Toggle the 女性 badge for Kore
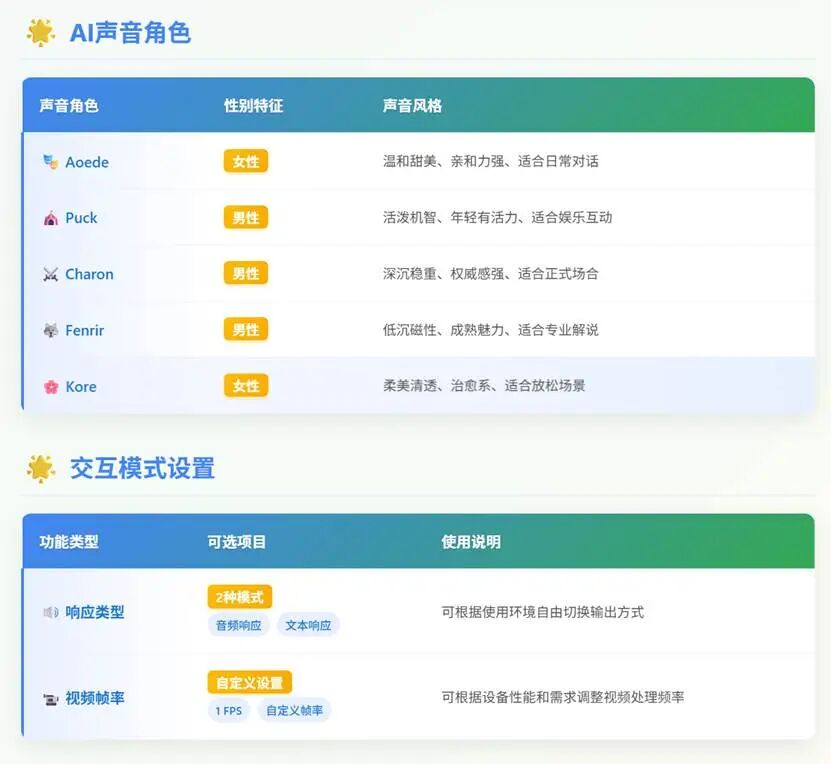The width and height of the screenshot is (831, 764). tap(245, 386)
